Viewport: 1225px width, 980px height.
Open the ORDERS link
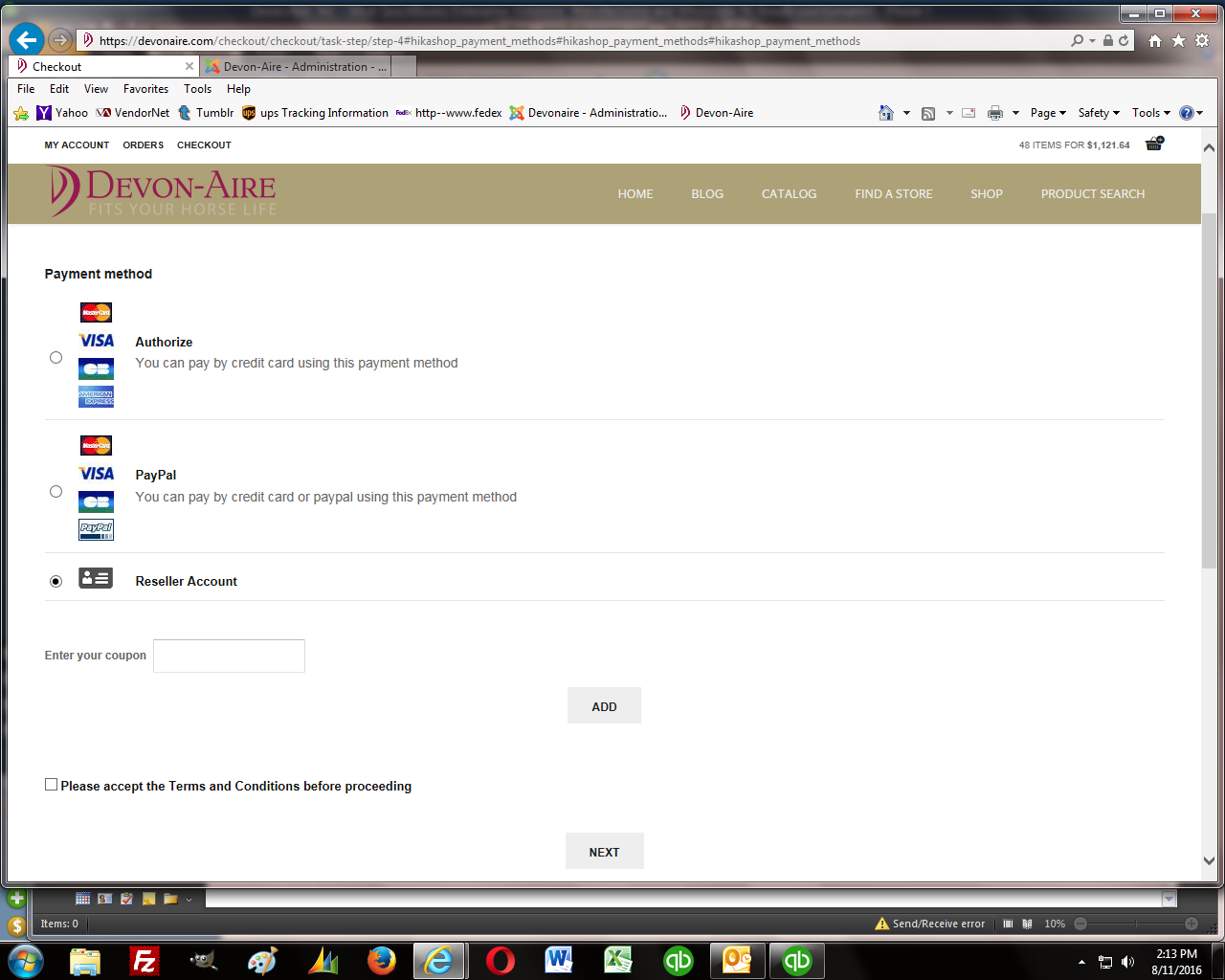pyautogui.click(x=143, y=145)
